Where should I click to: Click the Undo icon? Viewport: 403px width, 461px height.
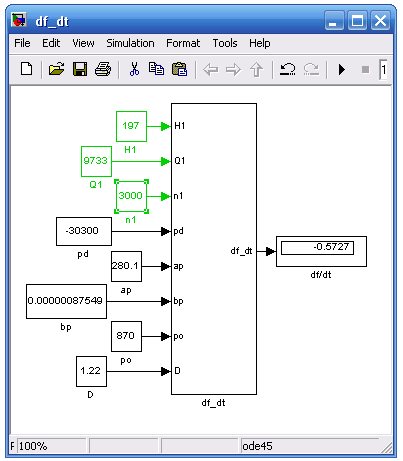[287, 69]
